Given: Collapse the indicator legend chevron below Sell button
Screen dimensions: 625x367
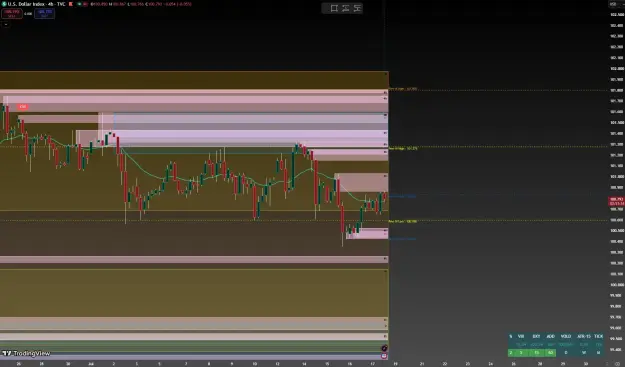Looking at the screenshot, I should point(6,24).
